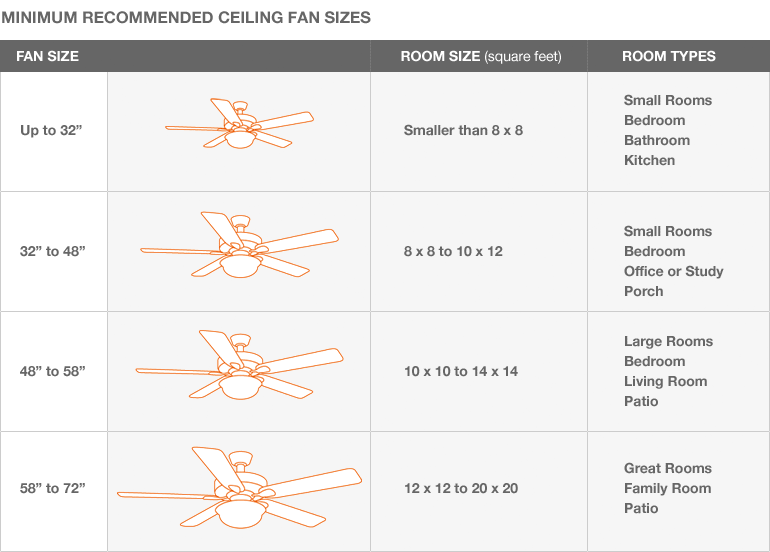770x552 pixels.
Task: Click the smallest ceiling fan illustration
Action: coord(240,127)
